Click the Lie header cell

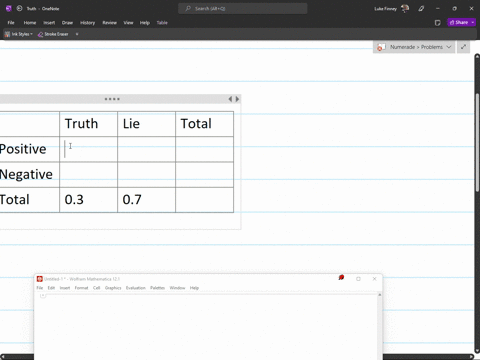coord(146,124)
